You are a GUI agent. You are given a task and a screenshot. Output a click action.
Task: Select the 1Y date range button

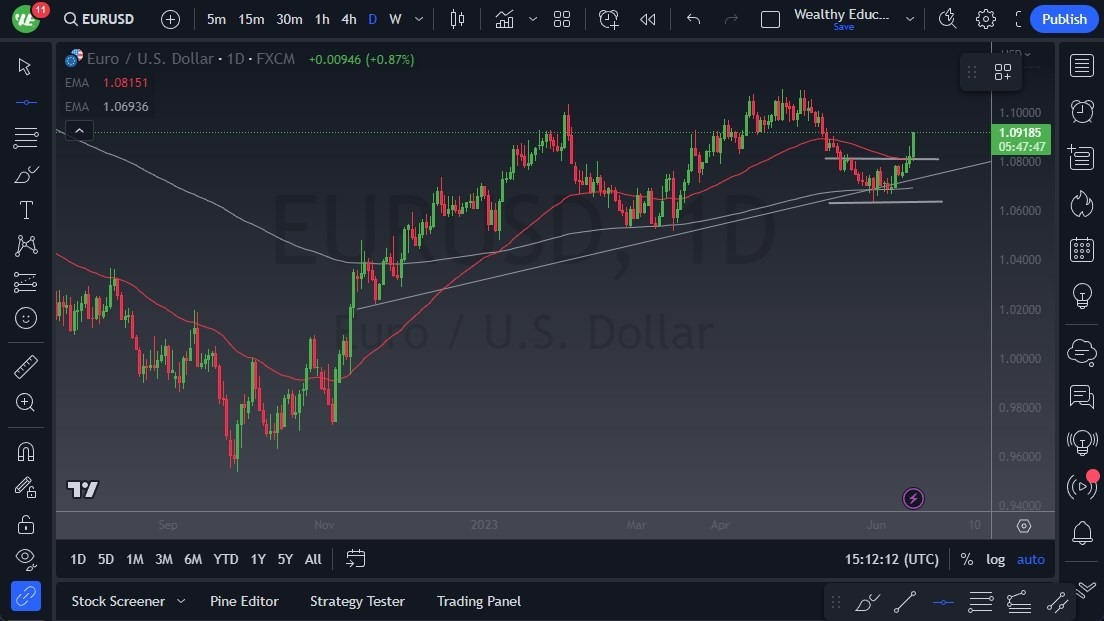point(257,559)
